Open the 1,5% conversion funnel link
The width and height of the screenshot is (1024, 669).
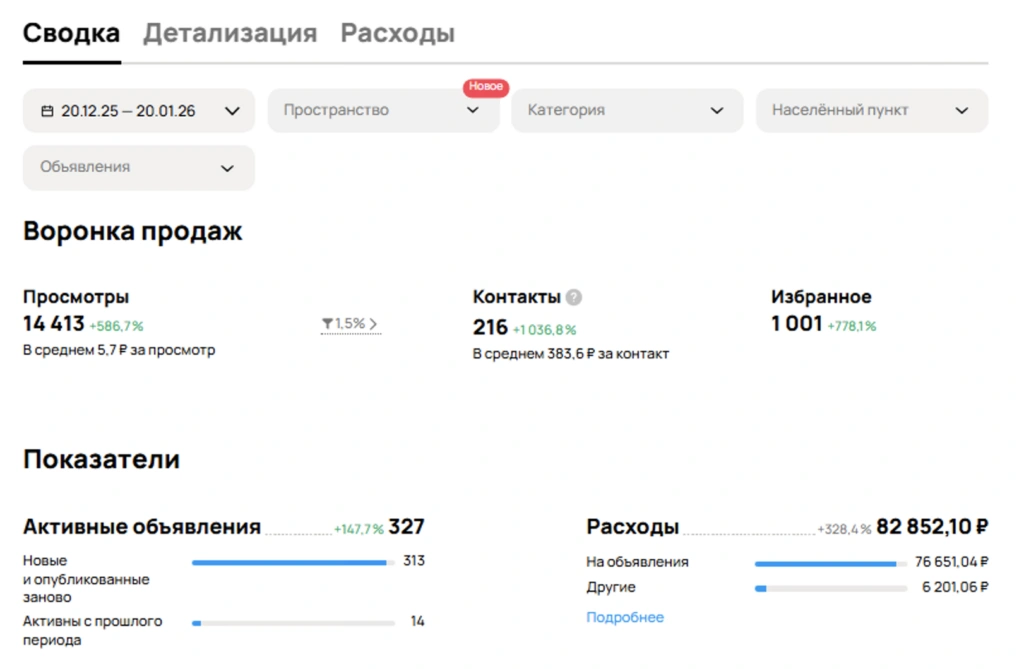point(350,323)
